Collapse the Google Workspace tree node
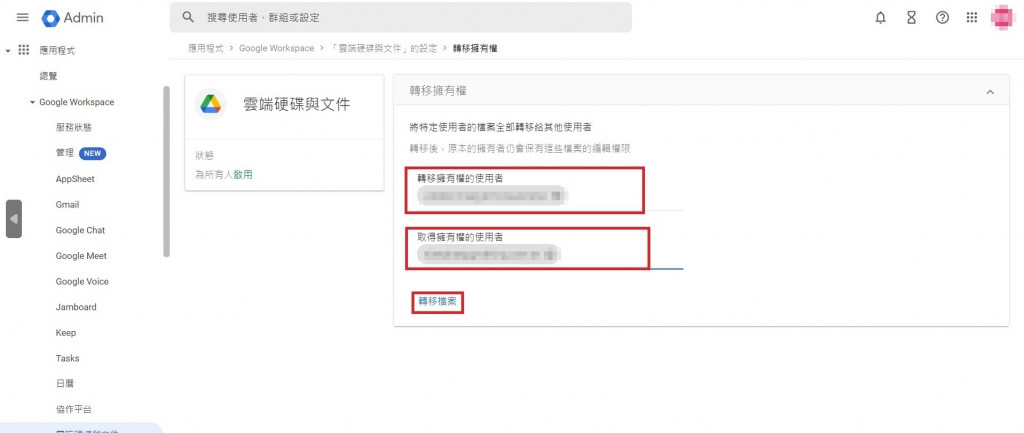 pyautogui.click(x=33, y=103)
